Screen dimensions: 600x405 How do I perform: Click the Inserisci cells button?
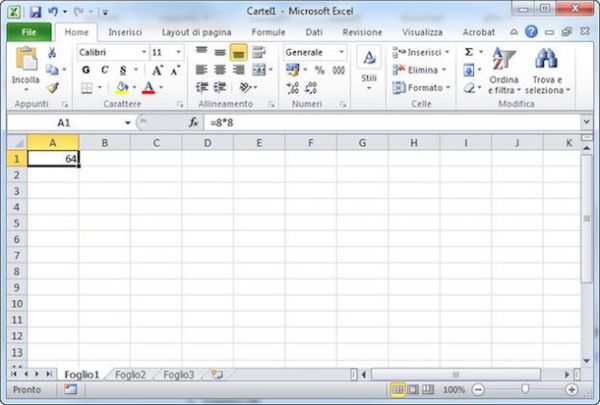click(x=421, y=52)
